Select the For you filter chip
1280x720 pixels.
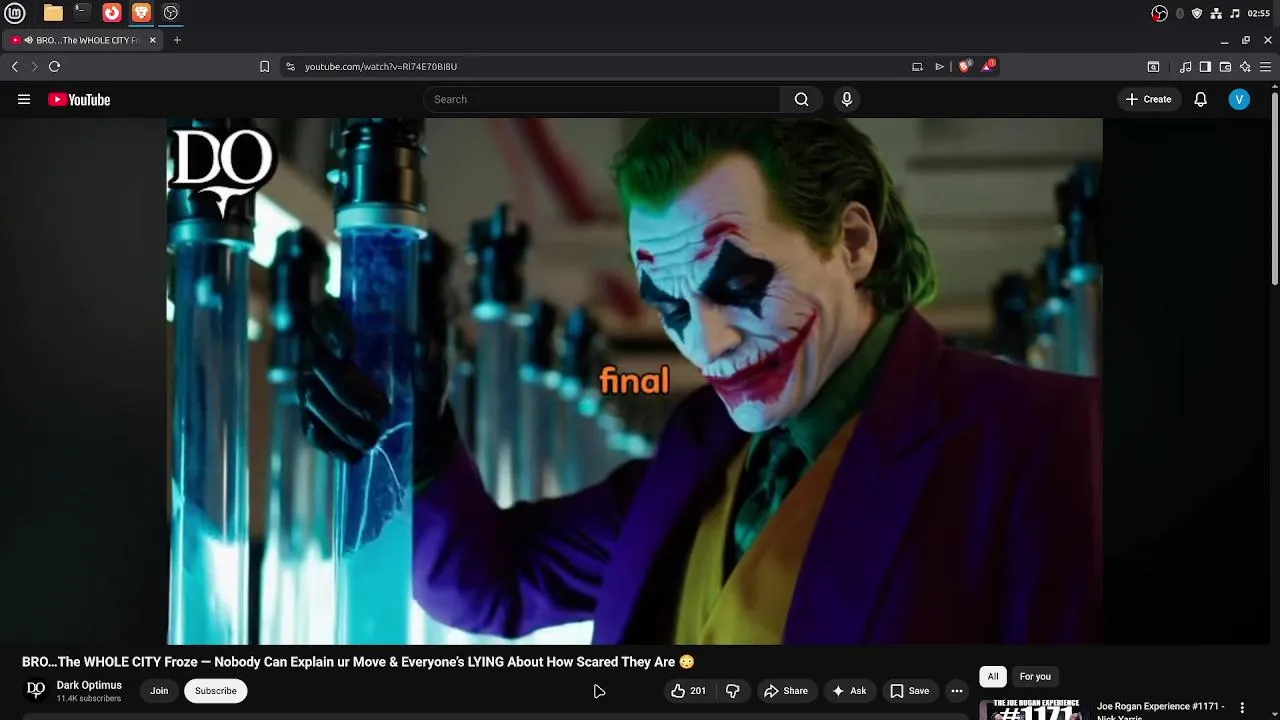click(1035, 677)
